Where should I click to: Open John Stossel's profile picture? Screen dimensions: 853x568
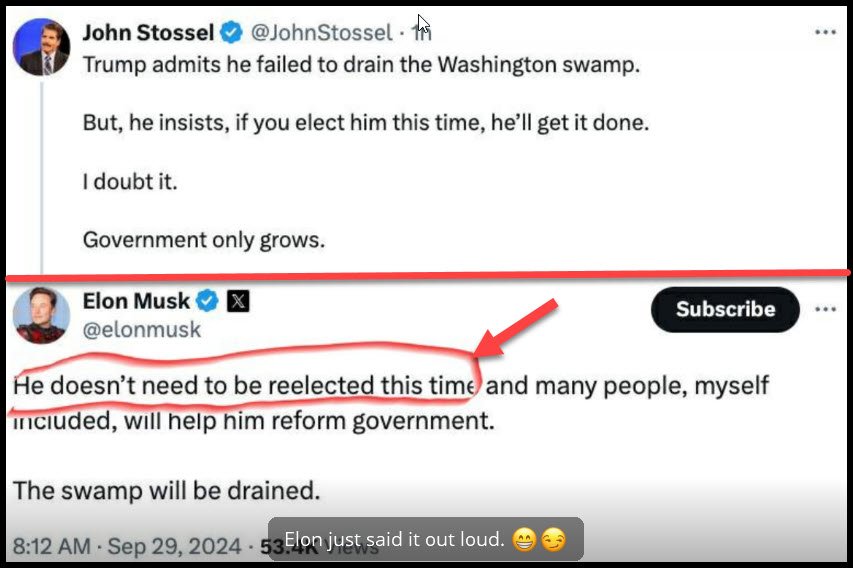tap(44, 47)
